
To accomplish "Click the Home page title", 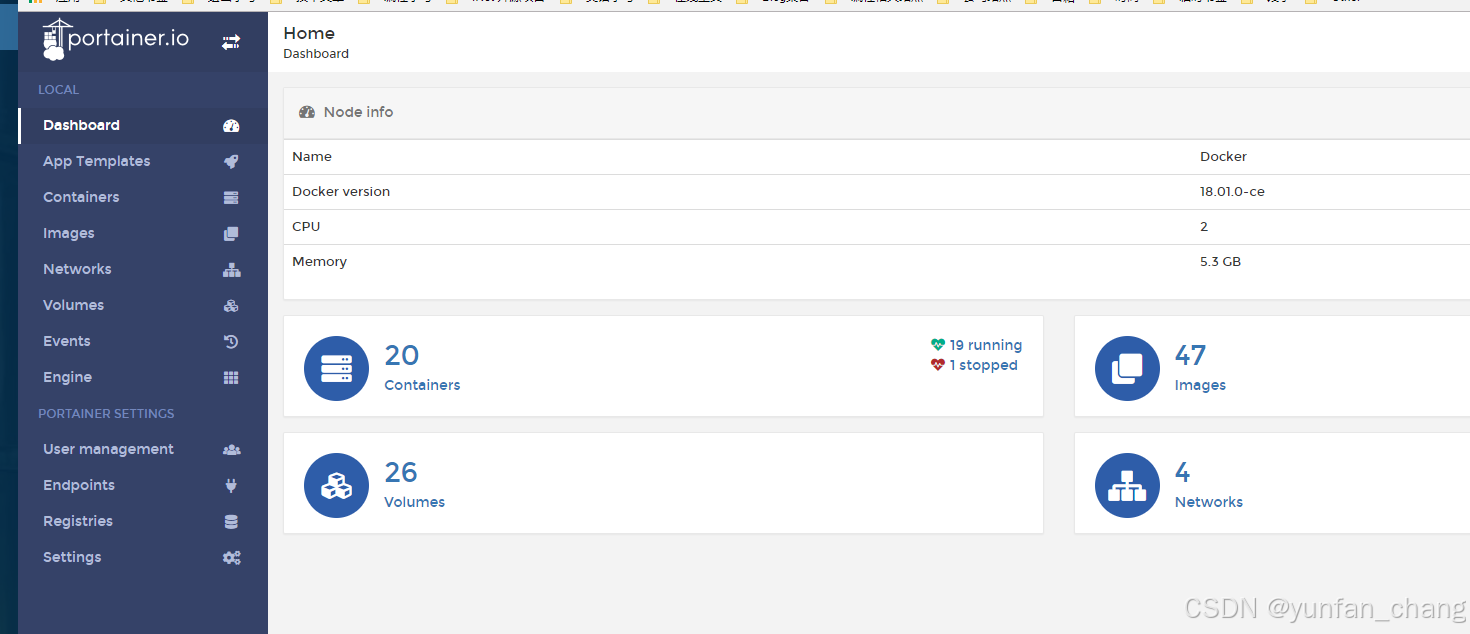I will tap(309, 33).
